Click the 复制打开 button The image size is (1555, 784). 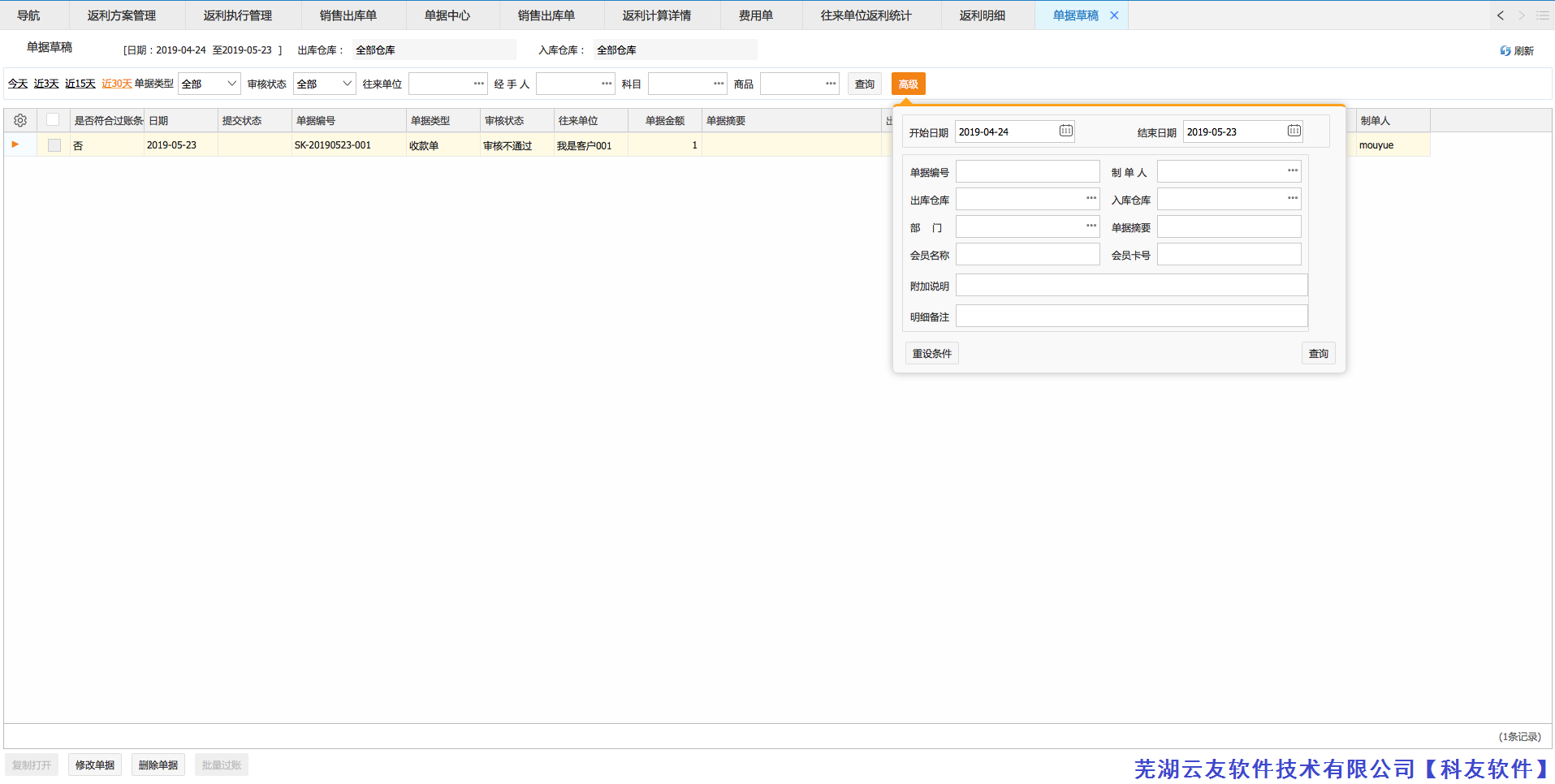(32, 765)
